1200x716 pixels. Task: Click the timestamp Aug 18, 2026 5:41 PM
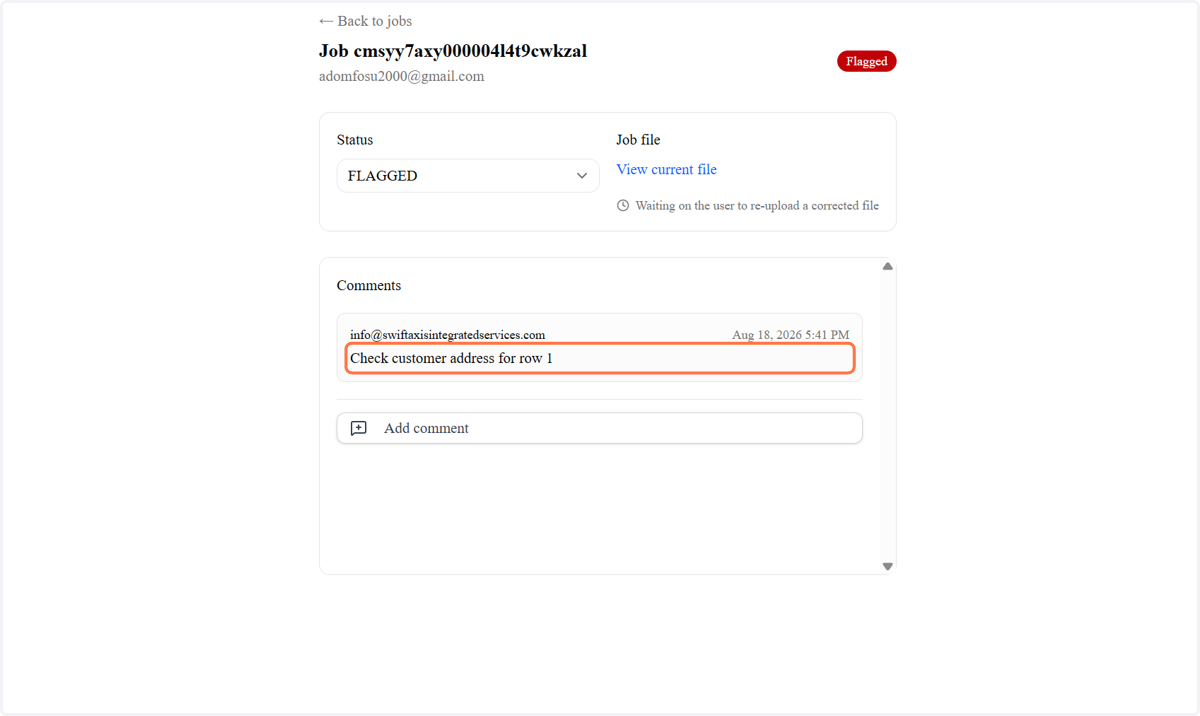point(790,335)
